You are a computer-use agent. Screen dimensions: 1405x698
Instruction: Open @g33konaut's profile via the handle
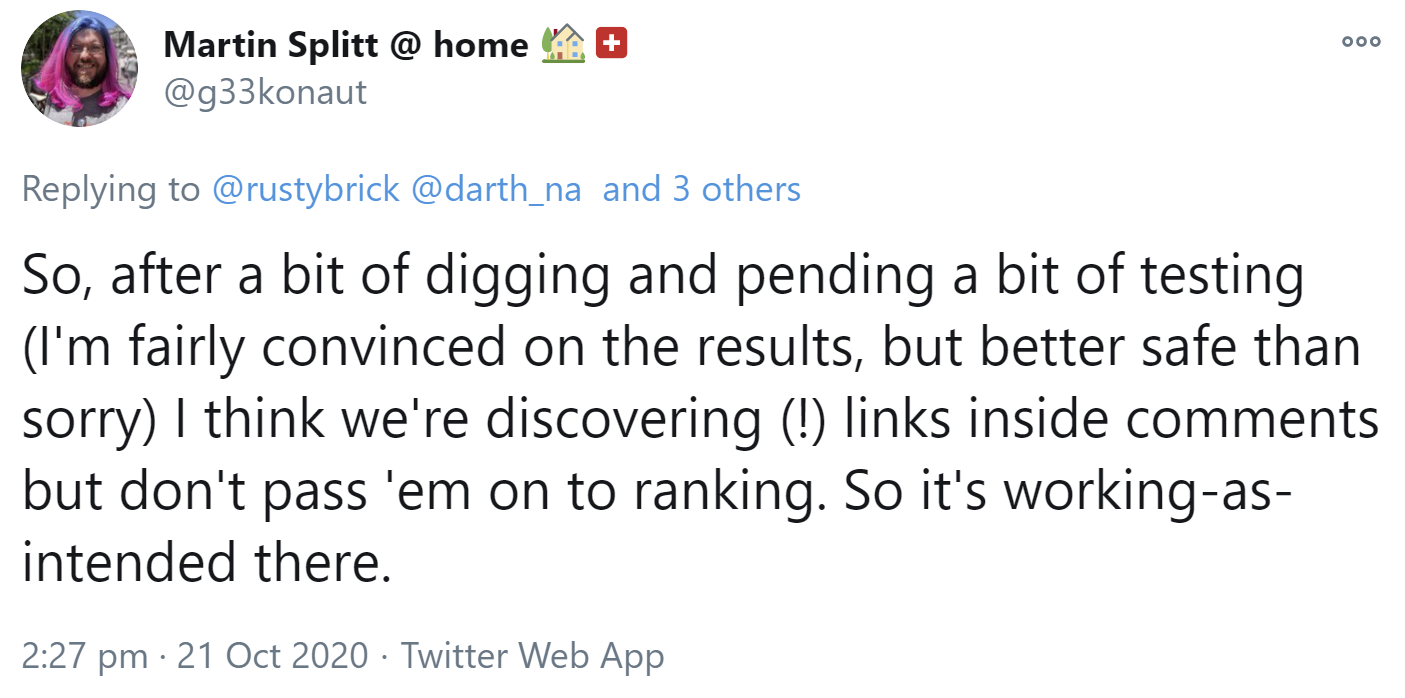click(x=265, y=92)
